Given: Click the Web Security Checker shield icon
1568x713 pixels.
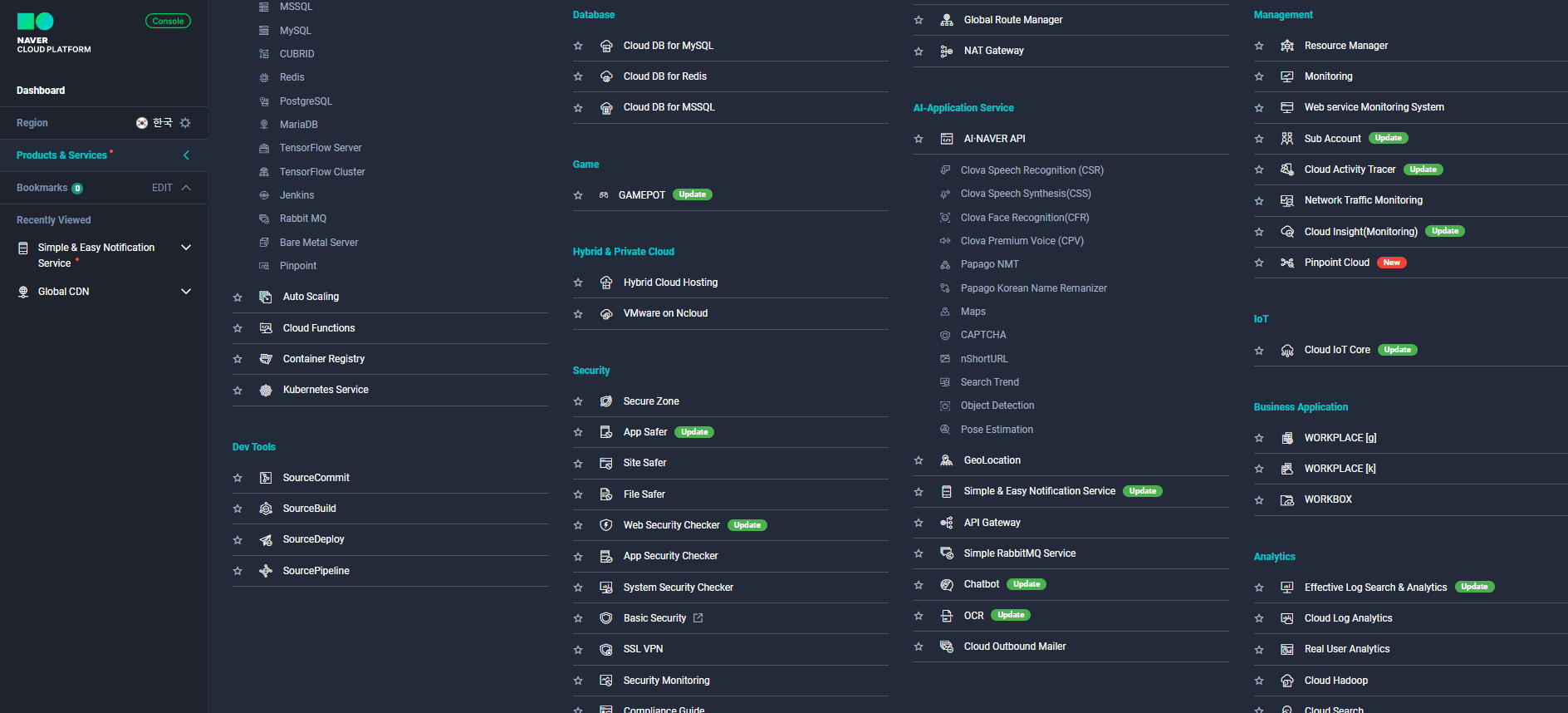Looking at the screenshot, I should (606, 525).
